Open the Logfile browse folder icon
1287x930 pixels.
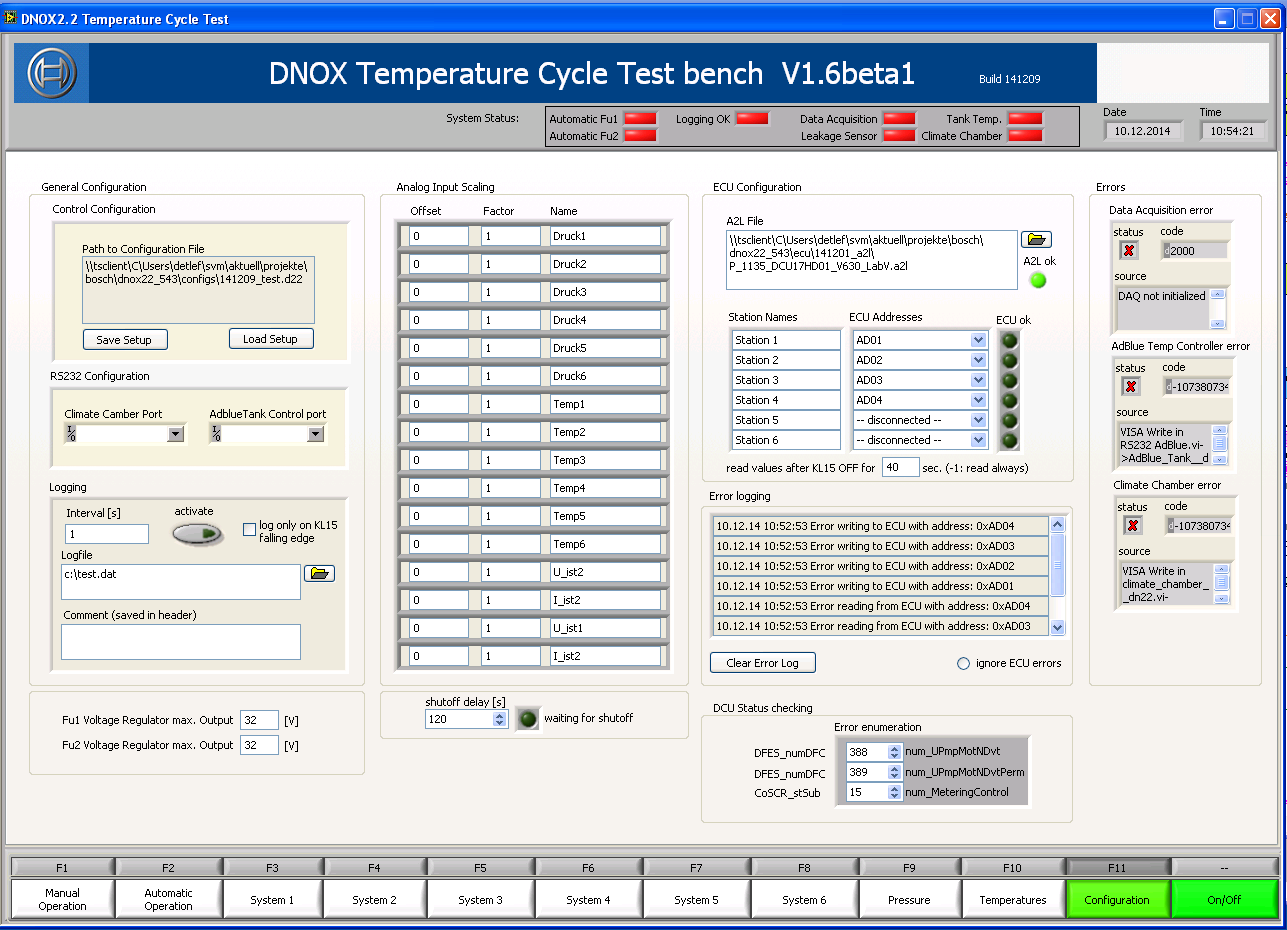click(x=319, y=573)
